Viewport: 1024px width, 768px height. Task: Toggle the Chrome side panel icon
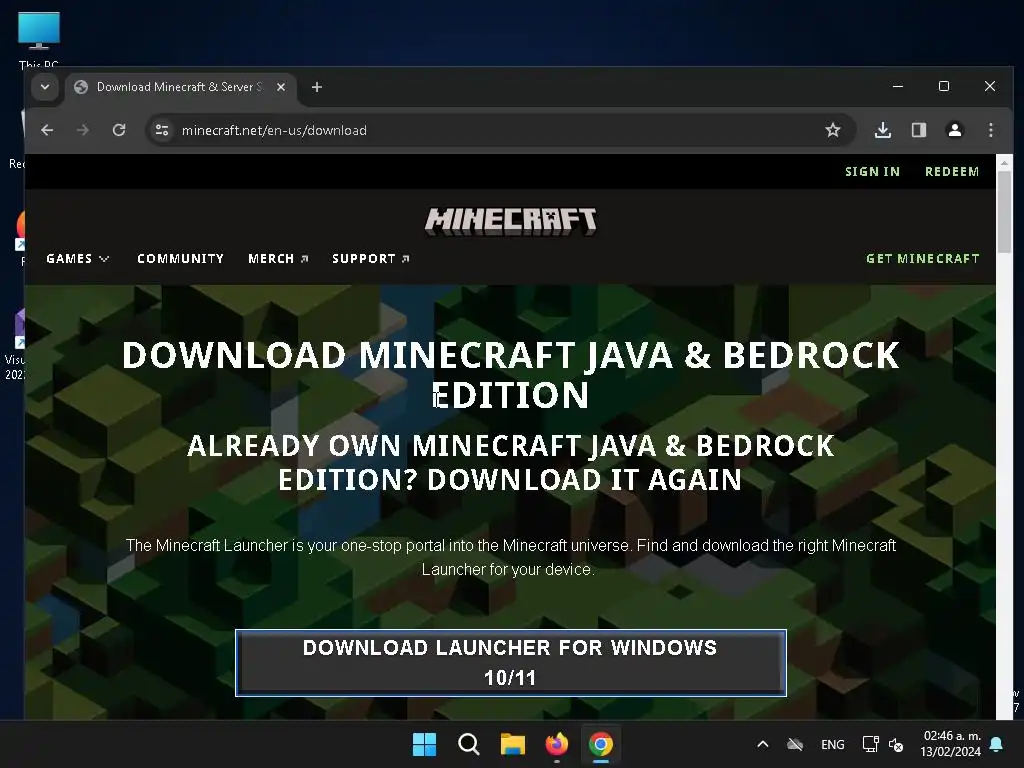coord(919,130)
